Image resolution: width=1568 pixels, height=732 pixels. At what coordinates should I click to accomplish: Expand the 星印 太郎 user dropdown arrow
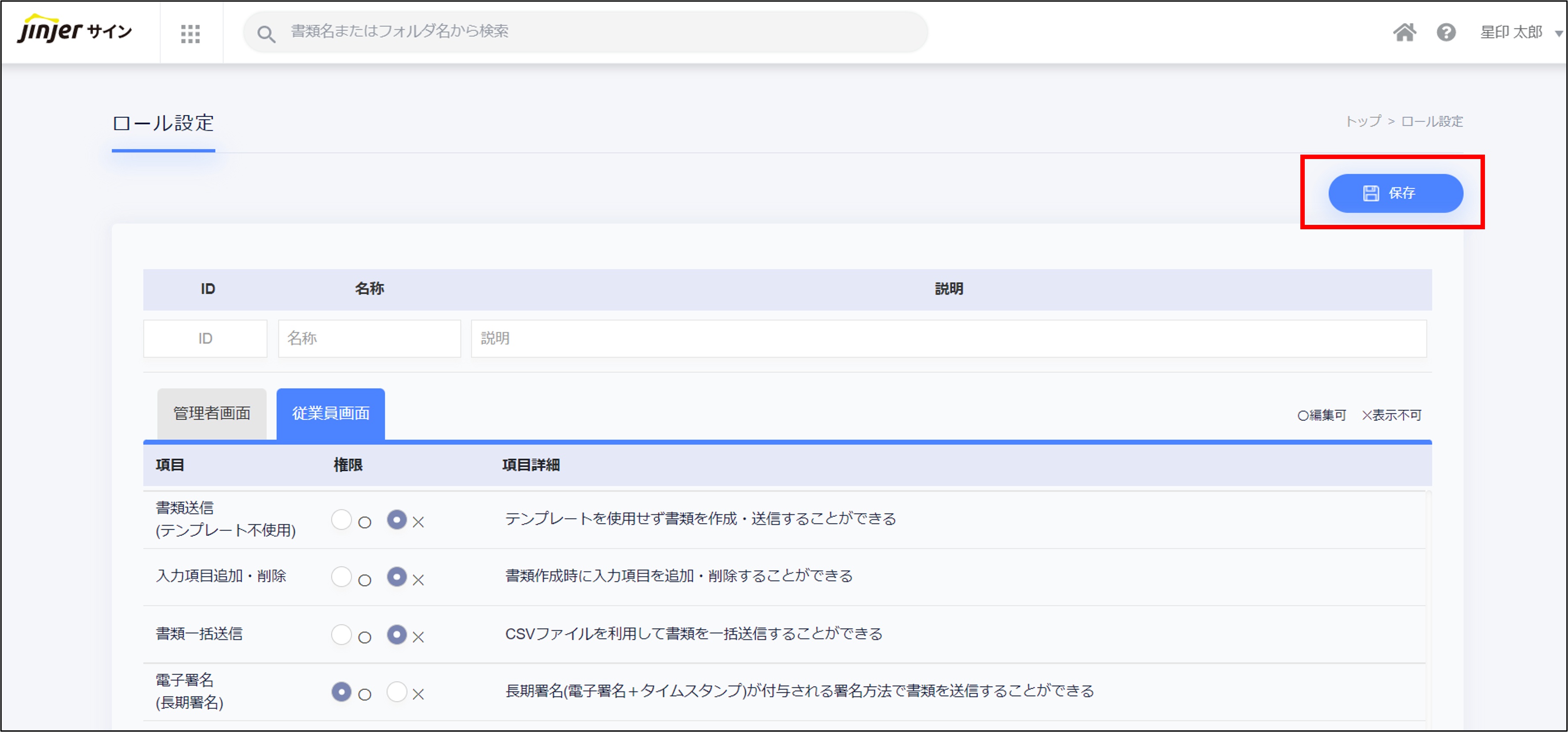click(1558, 34)
